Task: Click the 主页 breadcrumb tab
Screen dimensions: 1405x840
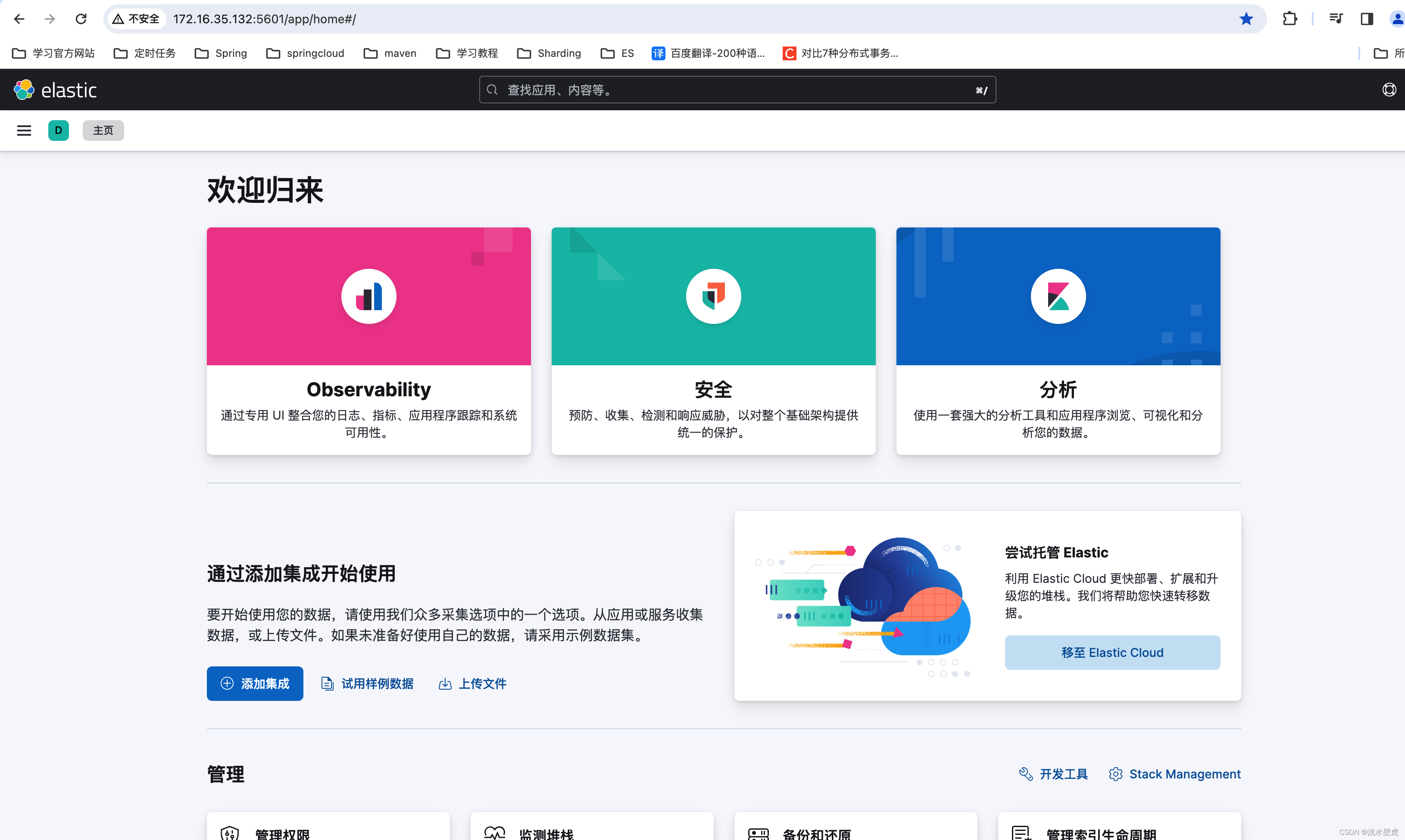Action: point(103,130)
